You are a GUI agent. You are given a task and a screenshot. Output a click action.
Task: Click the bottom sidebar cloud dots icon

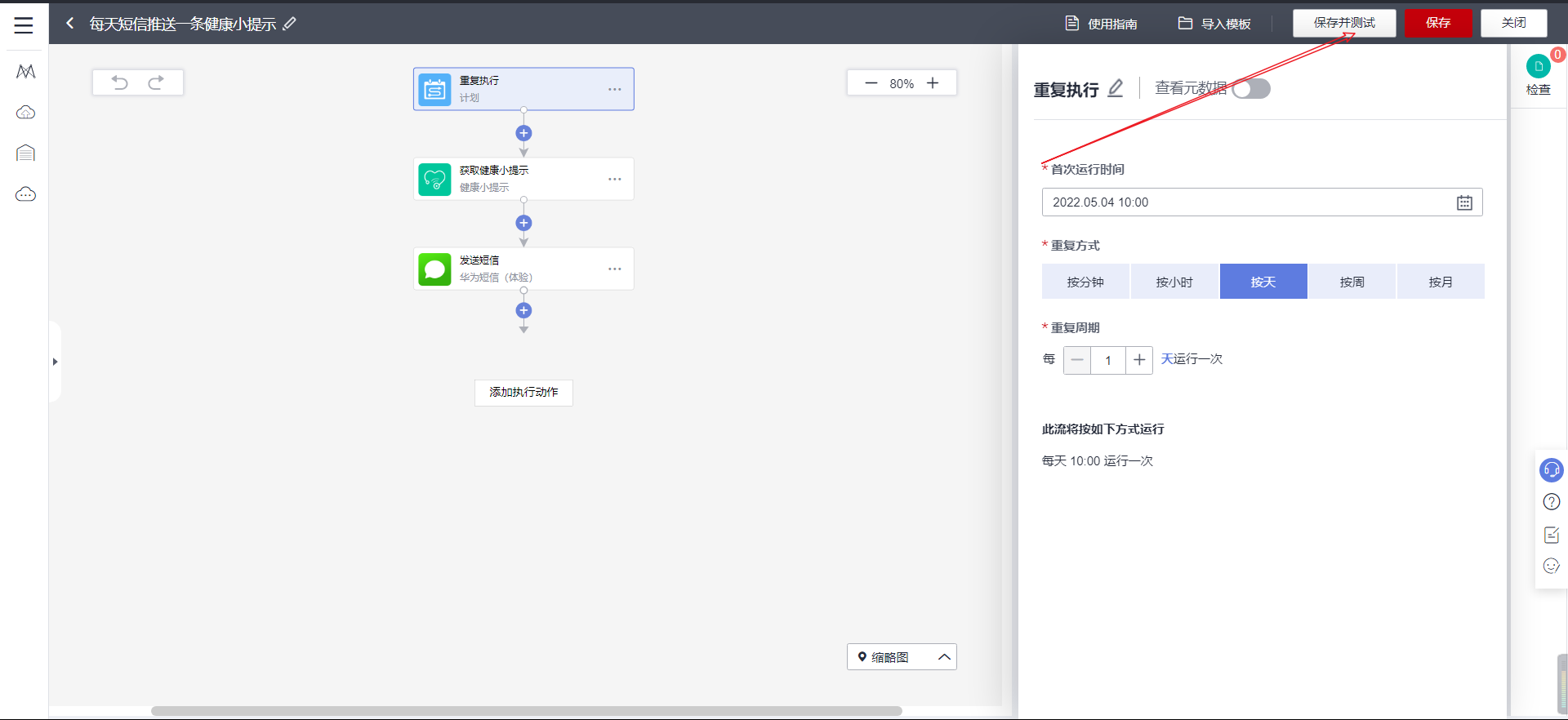click(x=25, y=194)
